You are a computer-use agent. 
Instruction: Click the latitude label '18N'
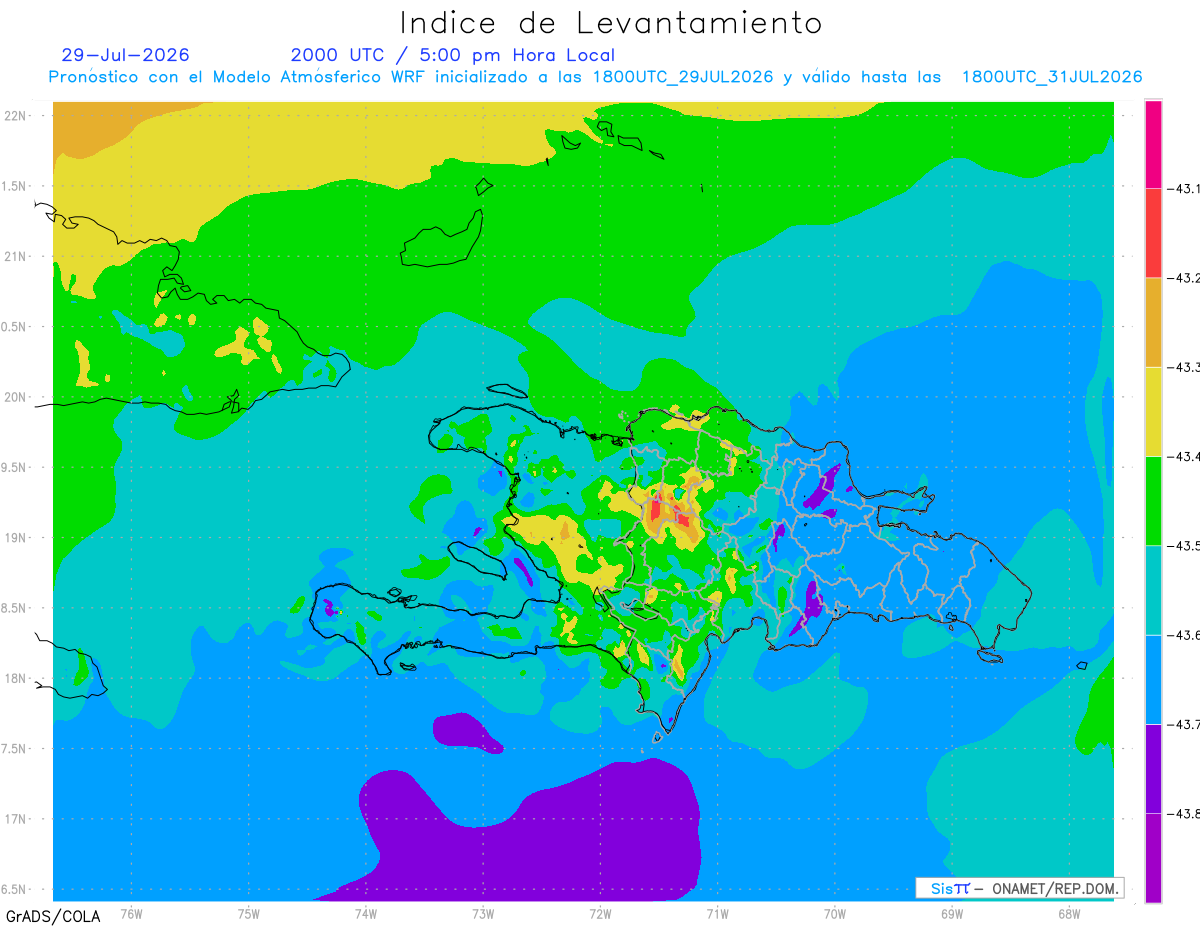[16, 678]
